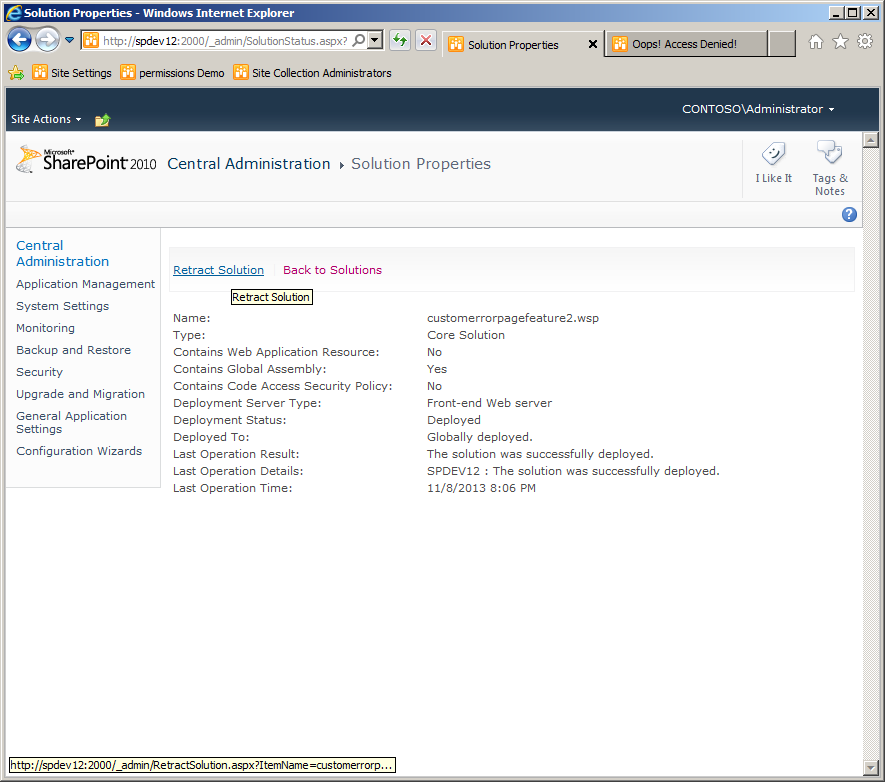The image size is (885, 782).
Task: Open the permissions Demo favorite
Action: [173, 73]
